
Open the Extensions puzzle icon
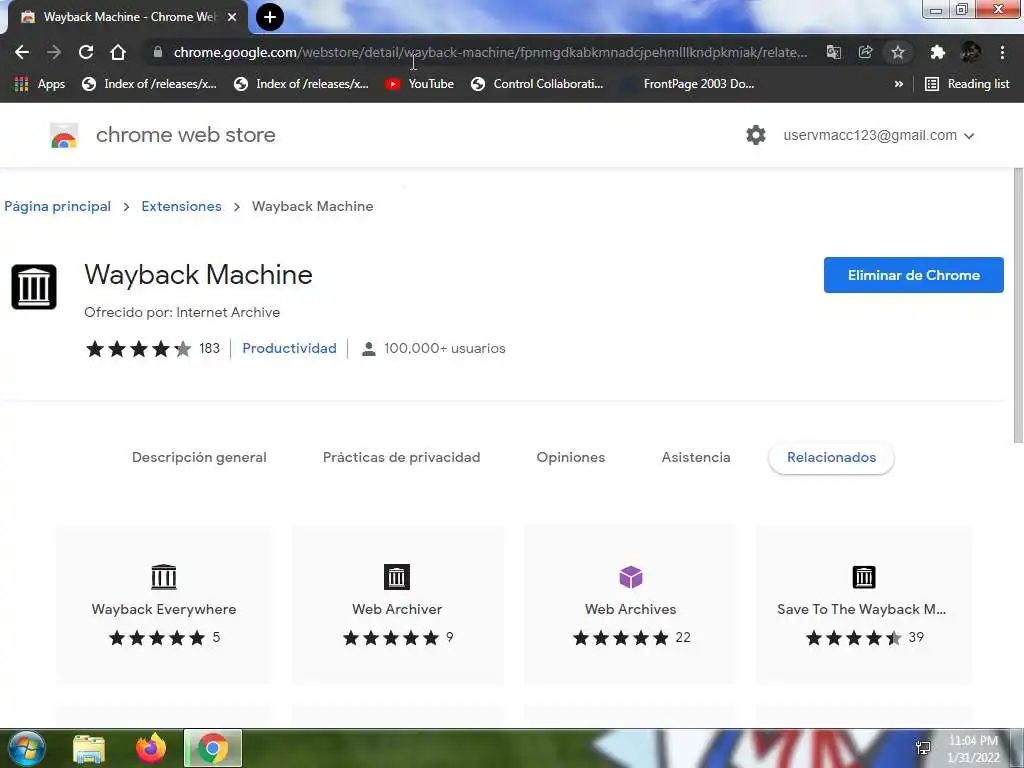pos(938,52)
